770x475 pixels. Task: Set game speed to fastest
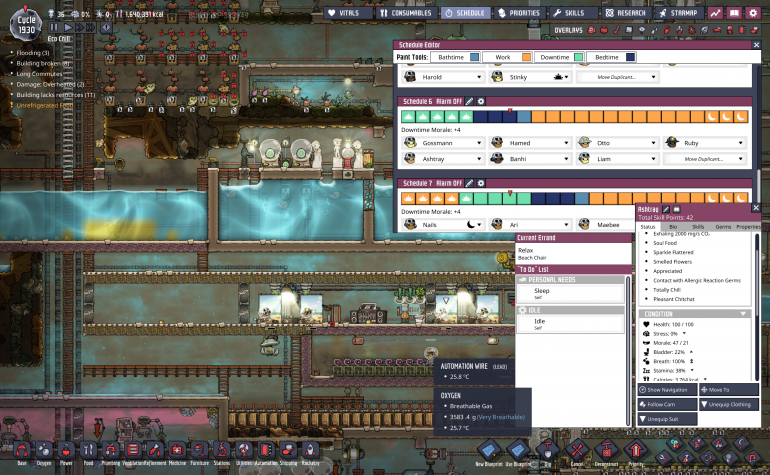coord(90,28)
